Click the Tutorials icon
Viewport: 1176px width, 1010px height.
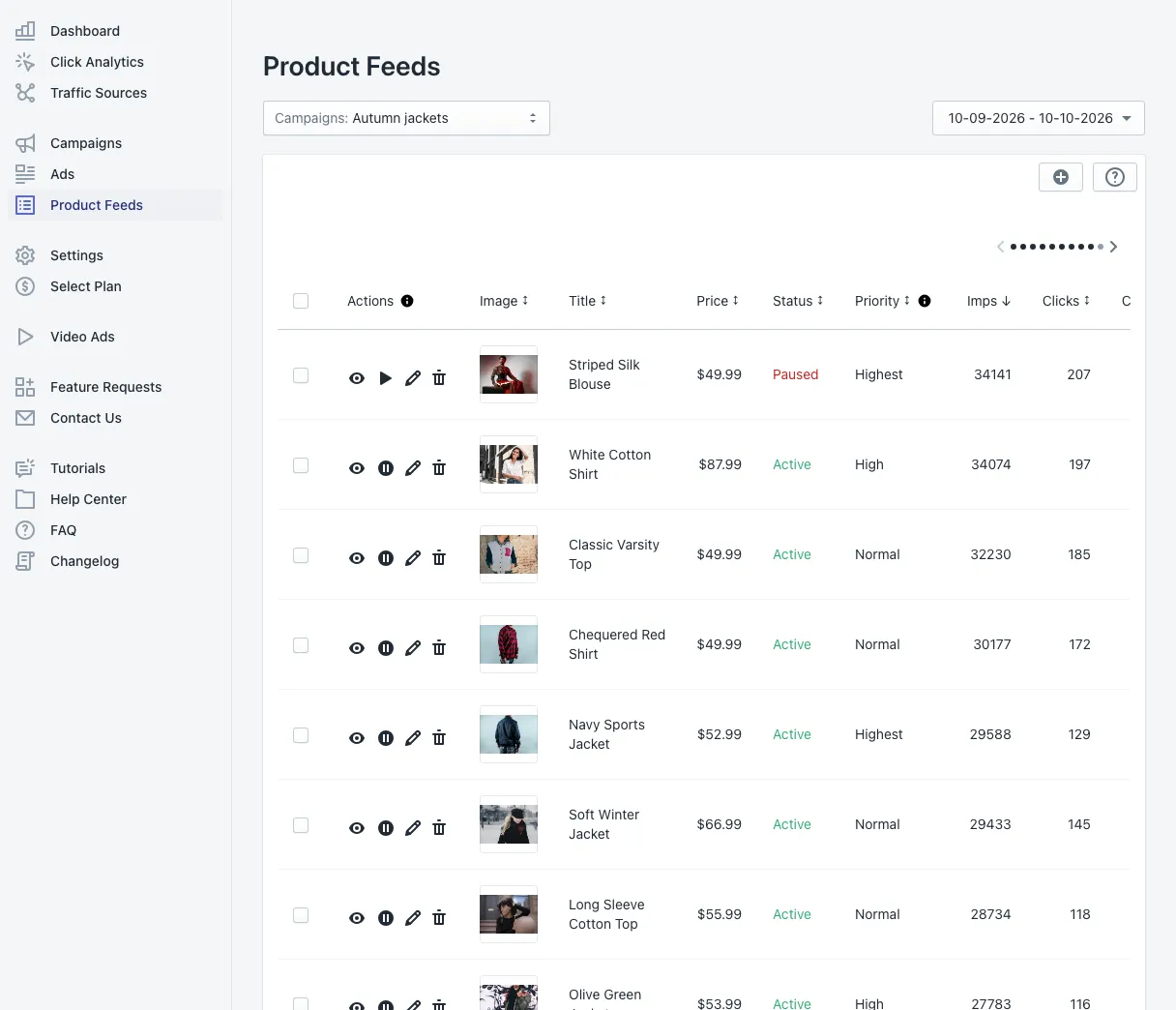(x=25, y=468)
